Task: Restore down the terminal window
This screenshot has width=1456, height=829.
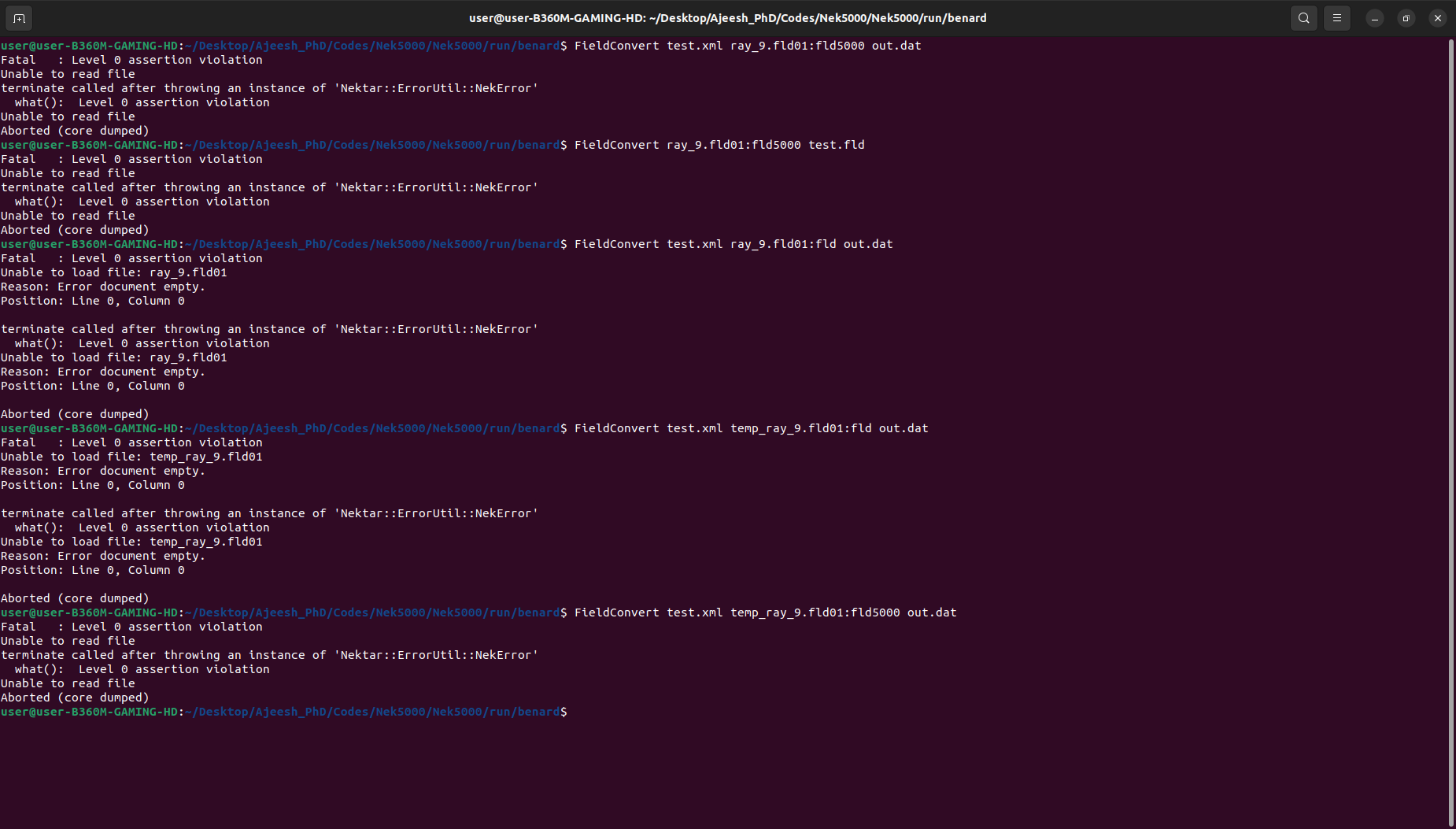Action: 1406,18
